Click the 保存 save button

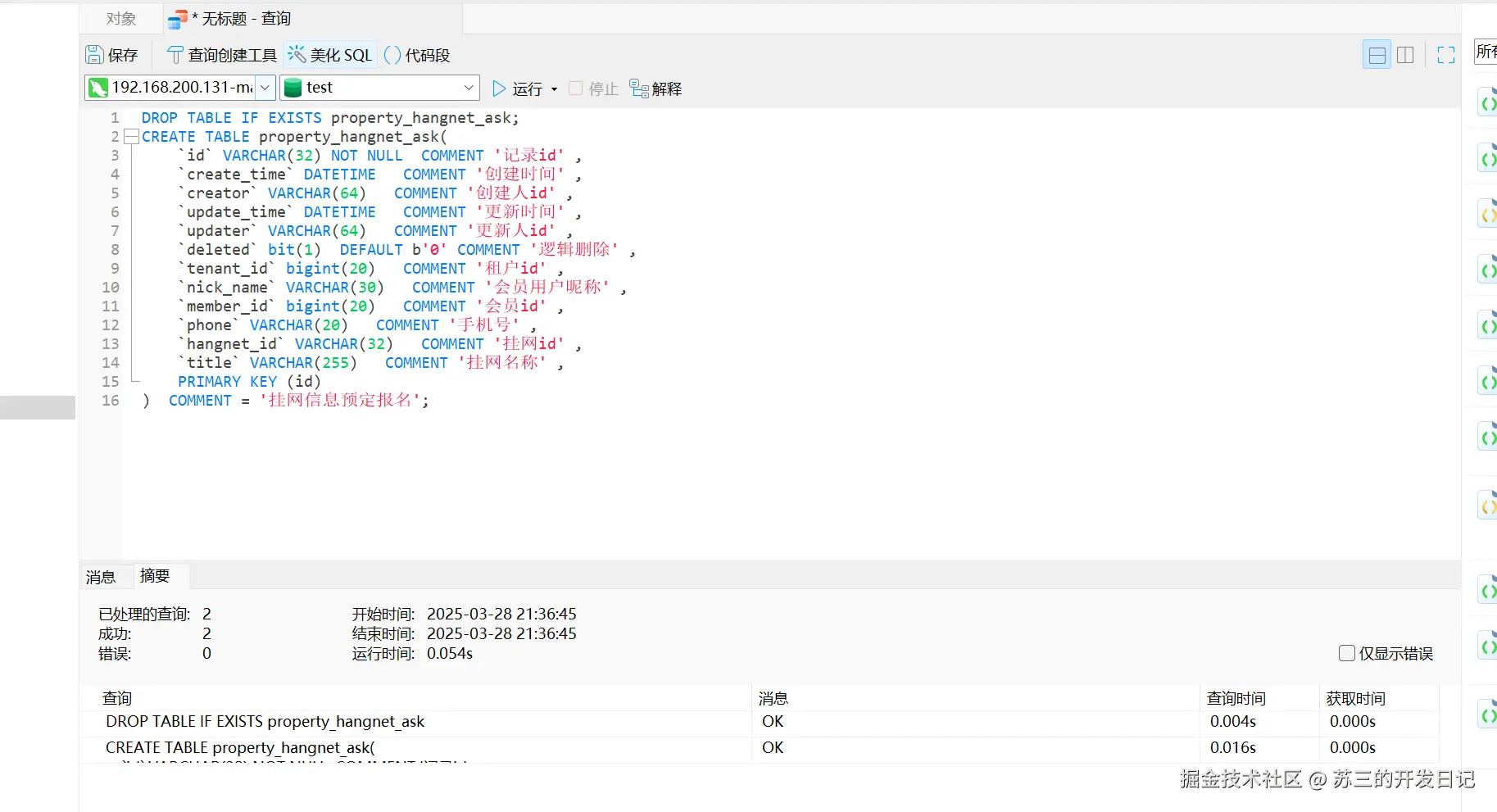click(112, 55)
